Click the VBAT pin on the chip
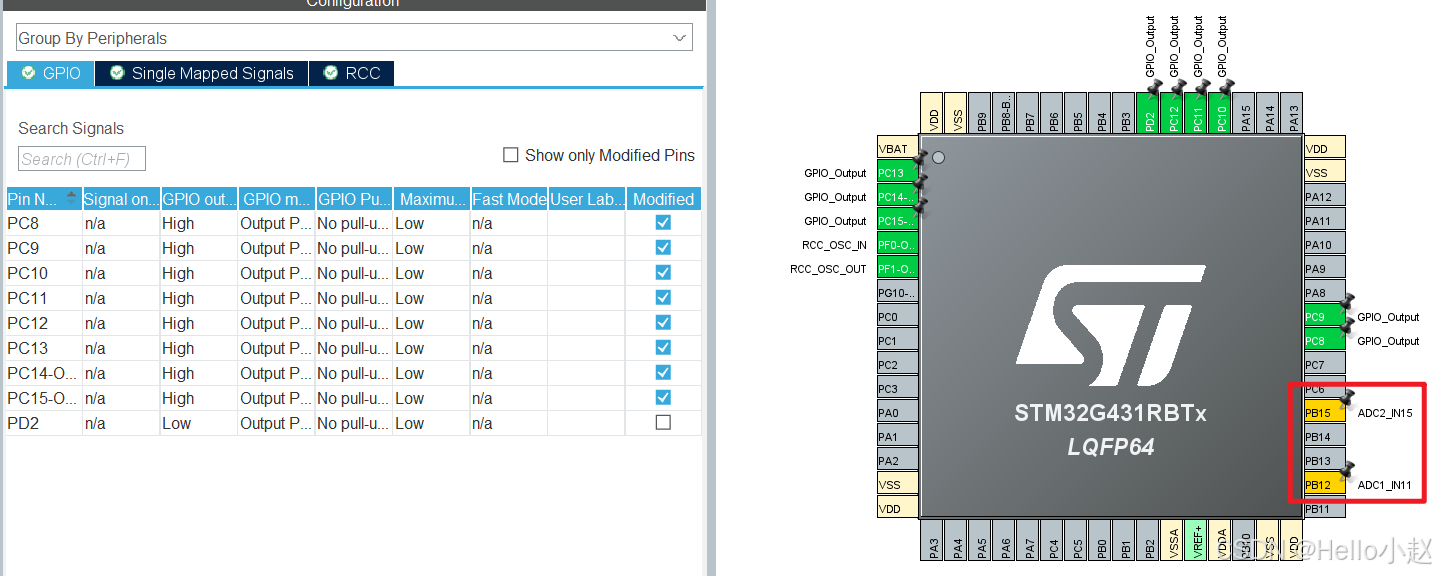Viewport: 1437px width, 576px height. pos(897,149)
